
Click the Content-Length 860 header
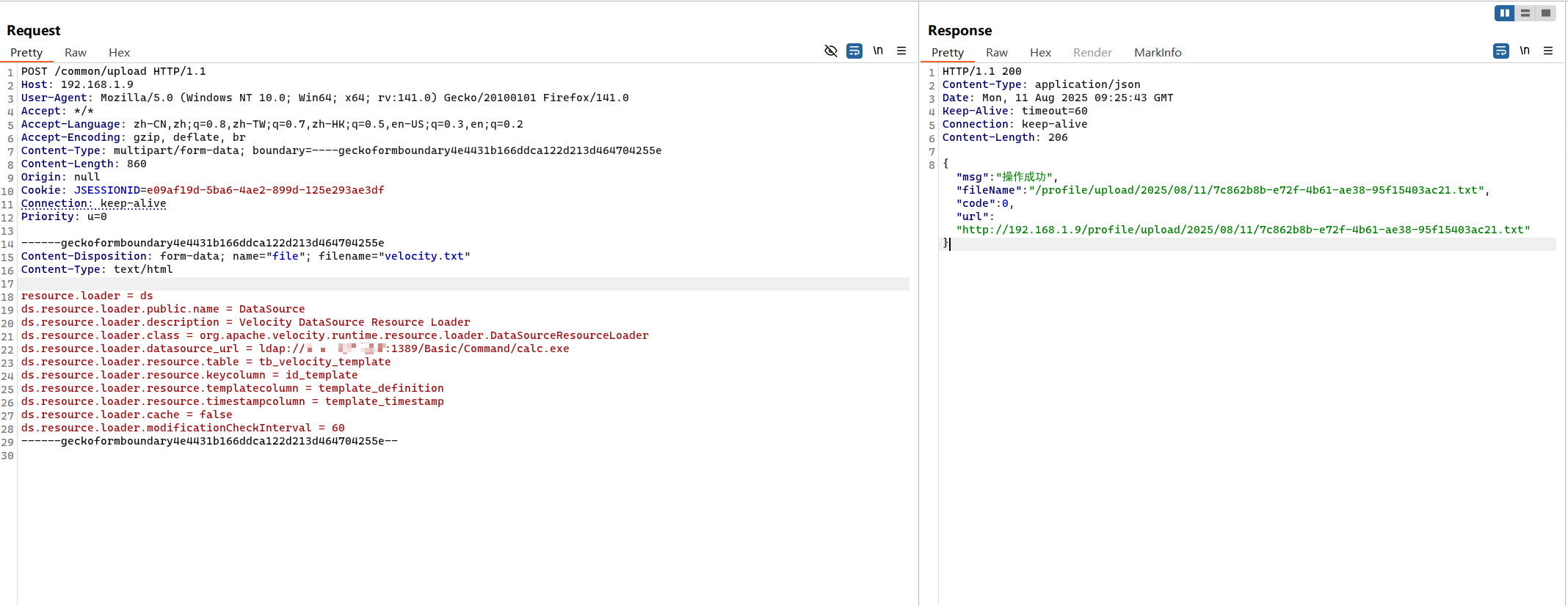click(x=84, y=164)
